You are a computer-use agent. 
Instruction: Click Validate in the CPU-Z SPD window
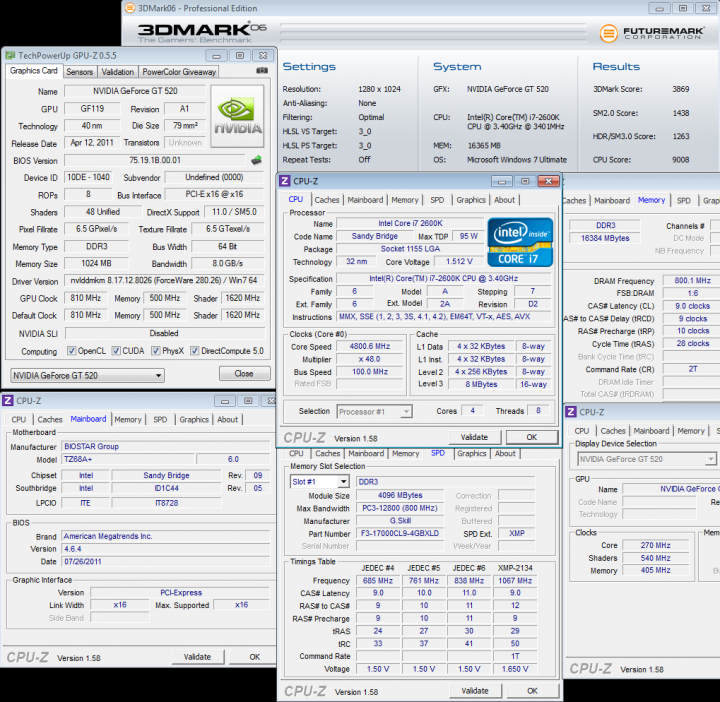coord(475,691)
